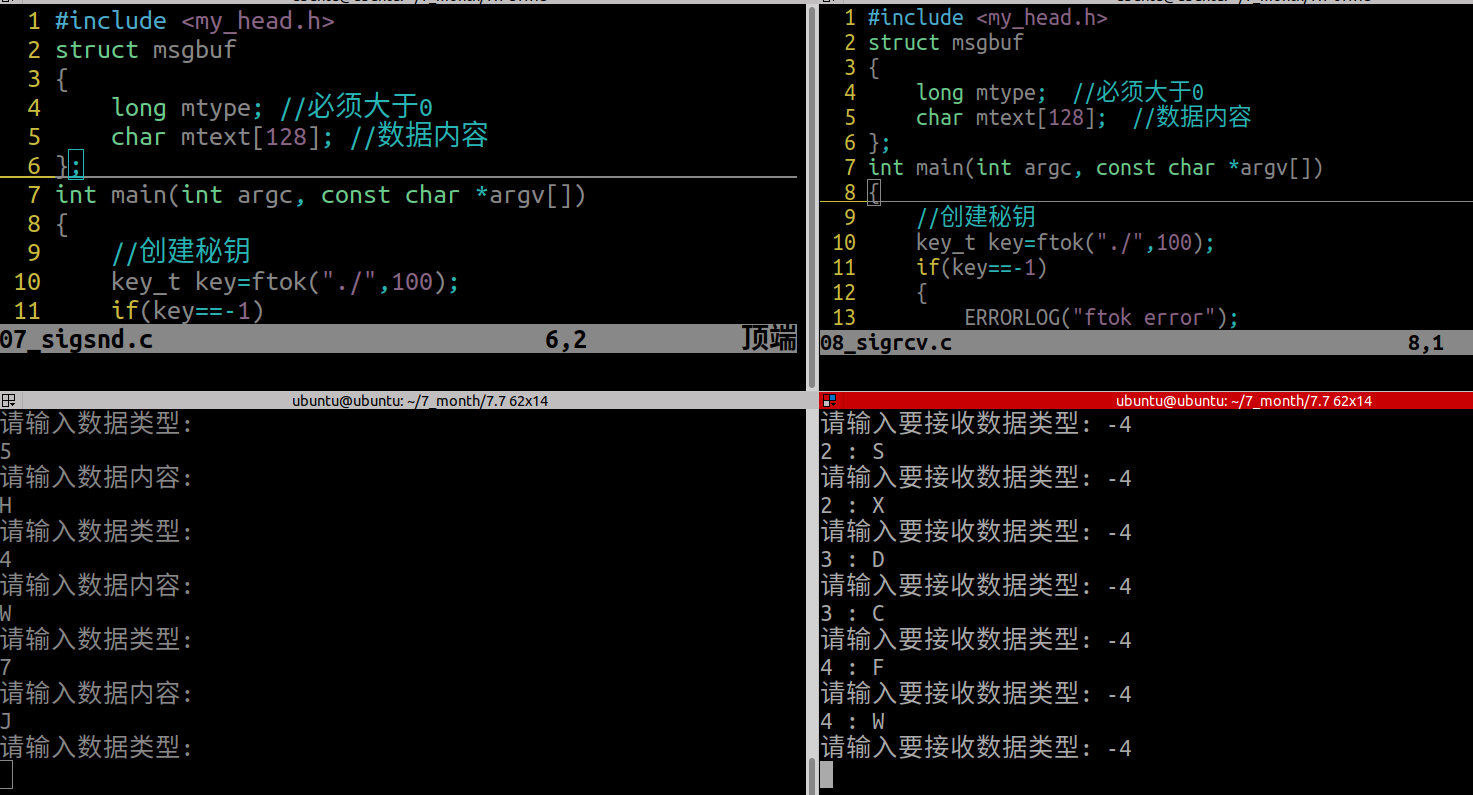Open the group icon in the bottom-left terminal titlebar
The width and height of the screenshot is (1473, 795).
click(8, 401)
